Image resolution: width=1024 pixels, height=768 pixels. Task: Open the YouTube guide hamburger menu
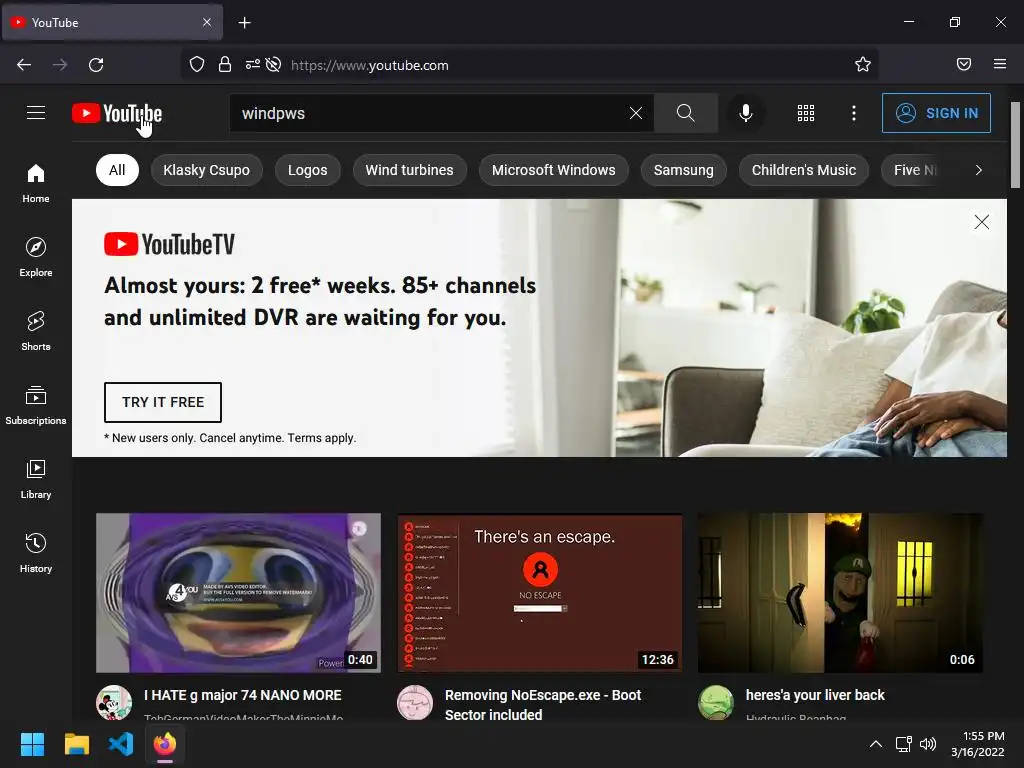click(36, 113)
